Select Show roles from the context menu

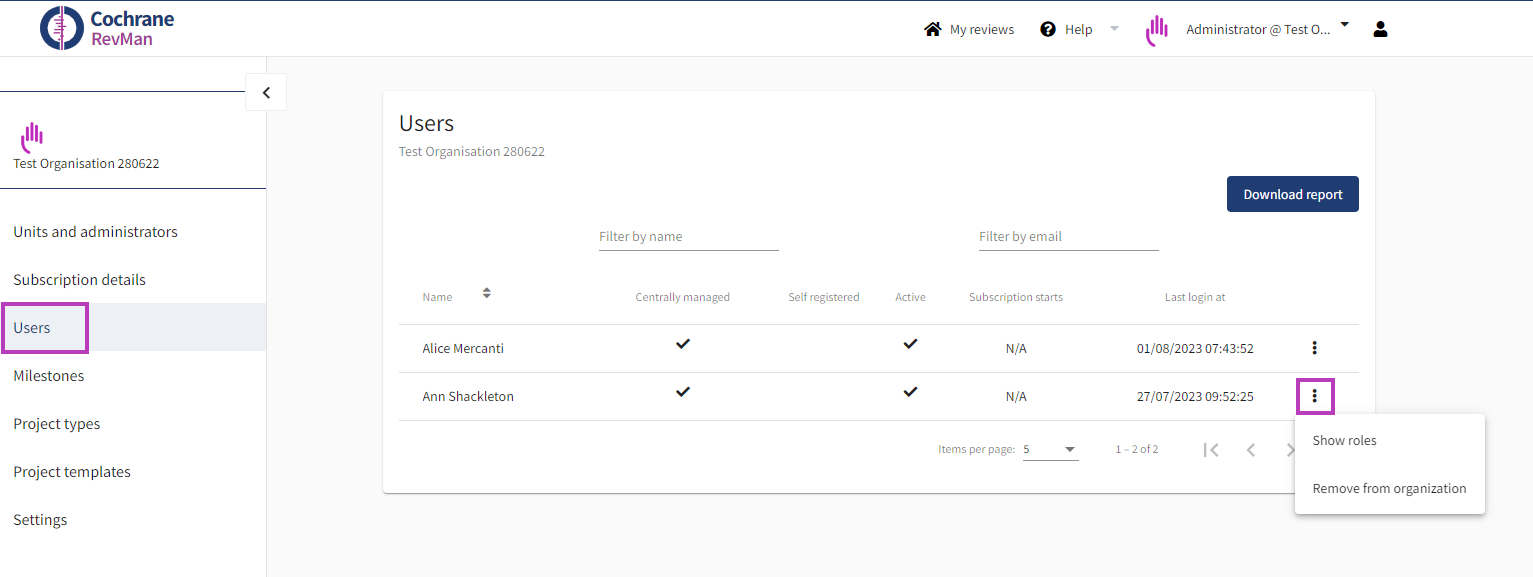1344,440
